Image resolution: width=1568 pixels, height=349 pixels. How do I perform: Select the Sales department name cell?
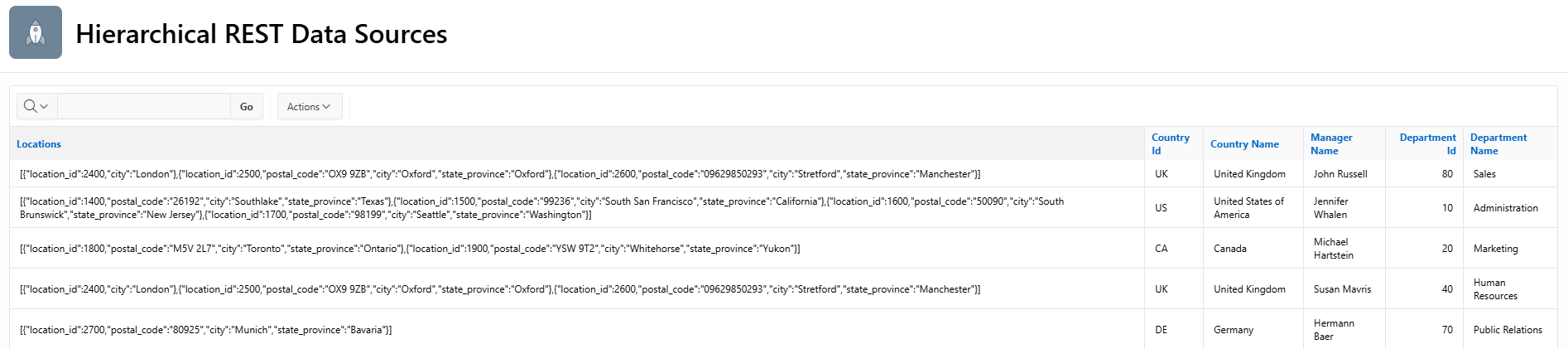point(1510,173)
